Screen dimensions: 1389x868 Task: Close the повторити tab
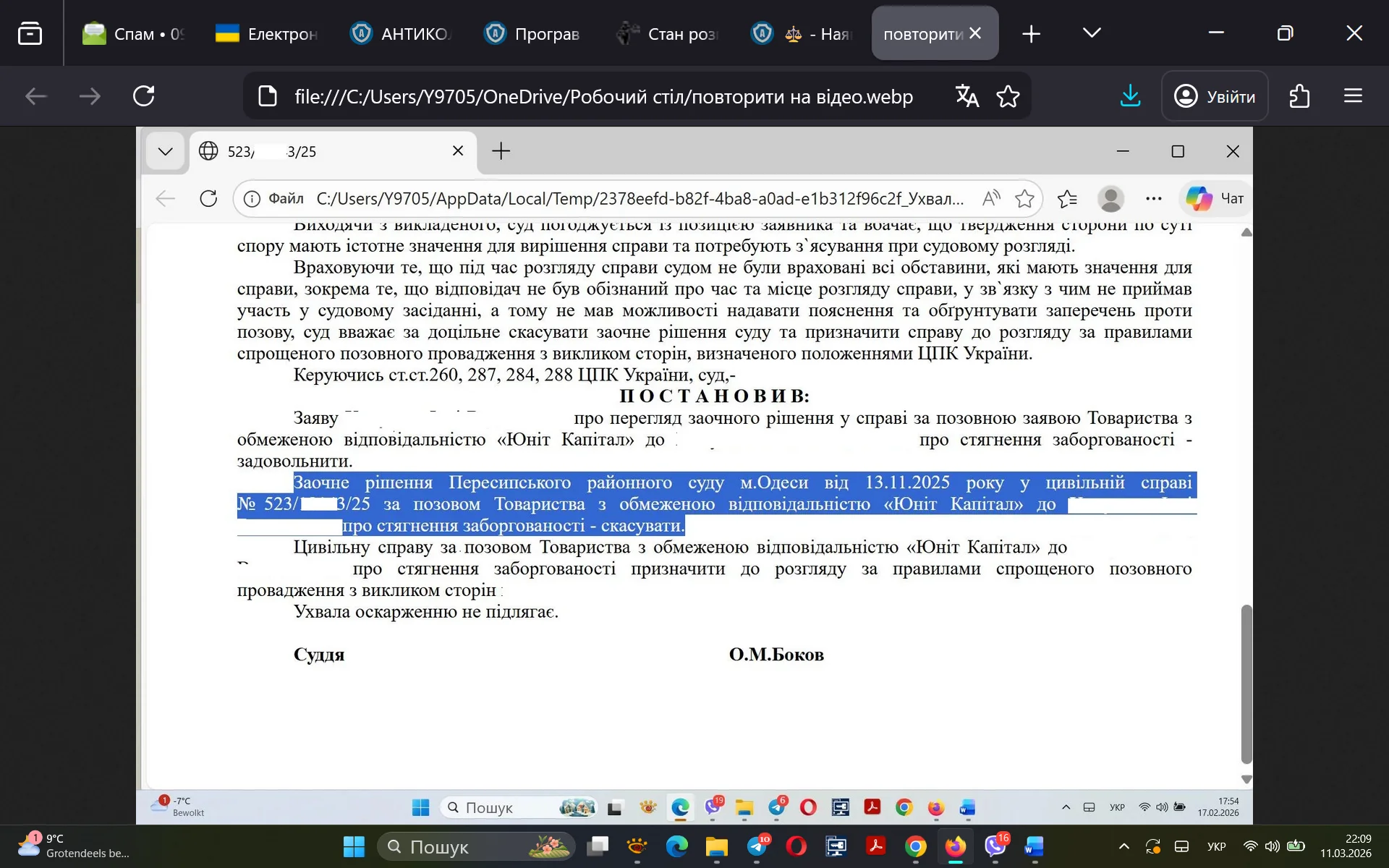coord(975,33)
